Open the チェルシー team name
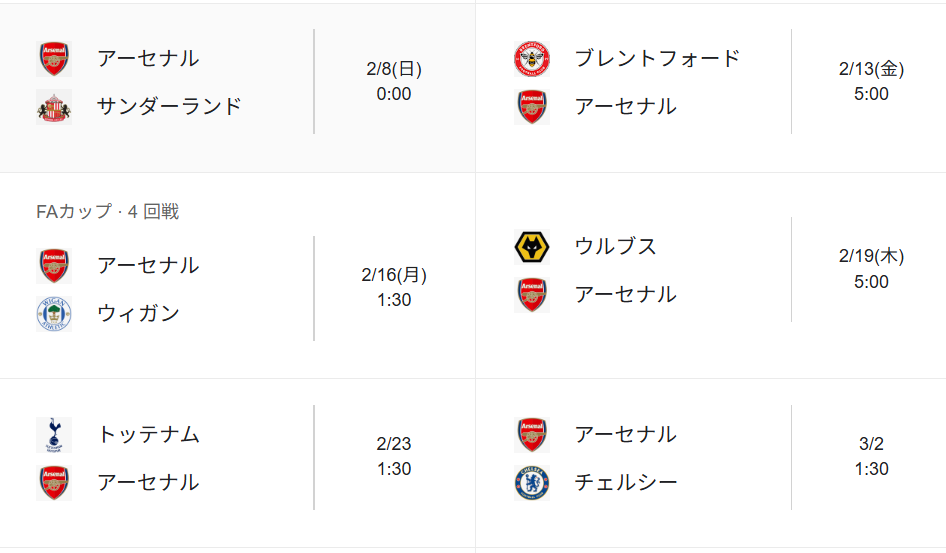Viewport: 946px width, 553px height. click(626, 483)
